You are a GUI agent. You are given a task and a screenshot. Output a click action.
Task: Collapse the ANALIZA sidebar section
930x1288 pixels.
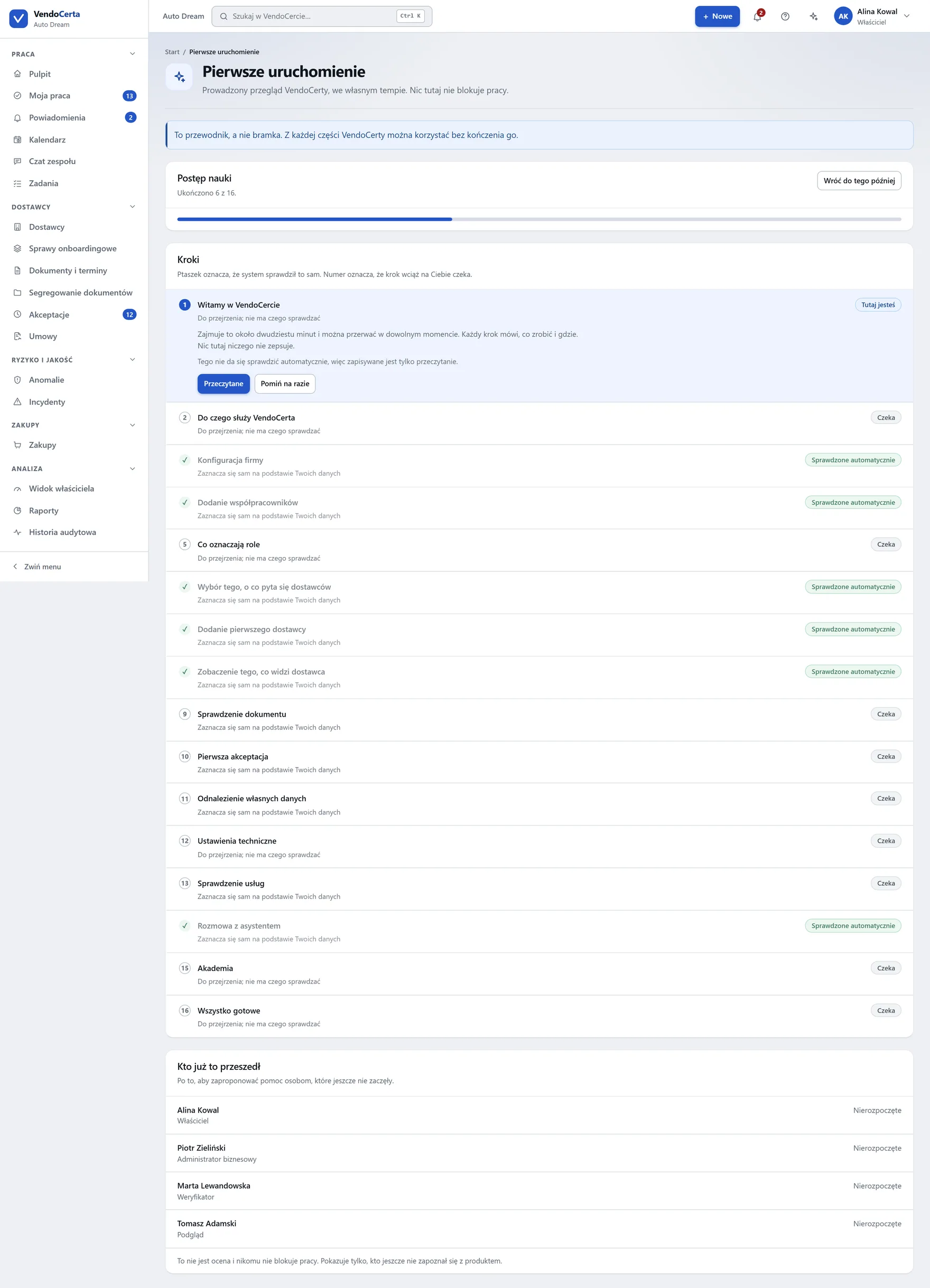click(132, 468)
